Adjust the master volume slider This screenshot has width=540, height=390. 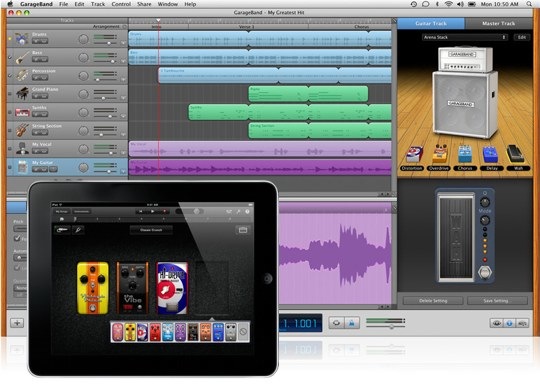[x=385, y=327]
